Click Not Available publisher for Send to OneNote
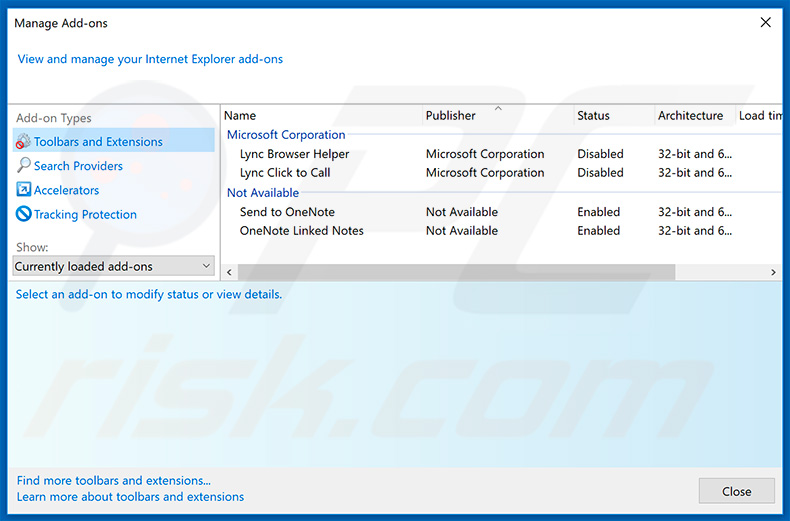 point(462,212)
